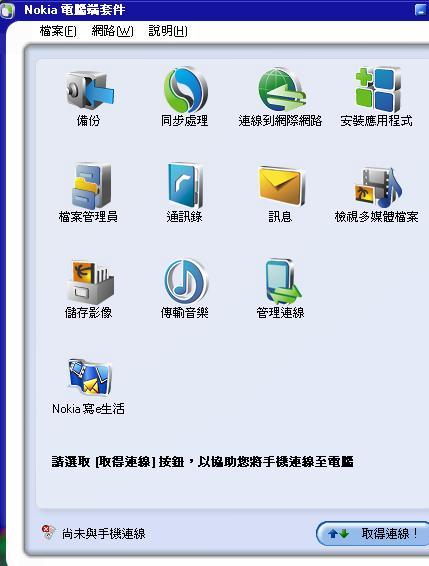429x566 pixels.
Task: Open the 檔案管理員 file manager
Action: [90, 186]
